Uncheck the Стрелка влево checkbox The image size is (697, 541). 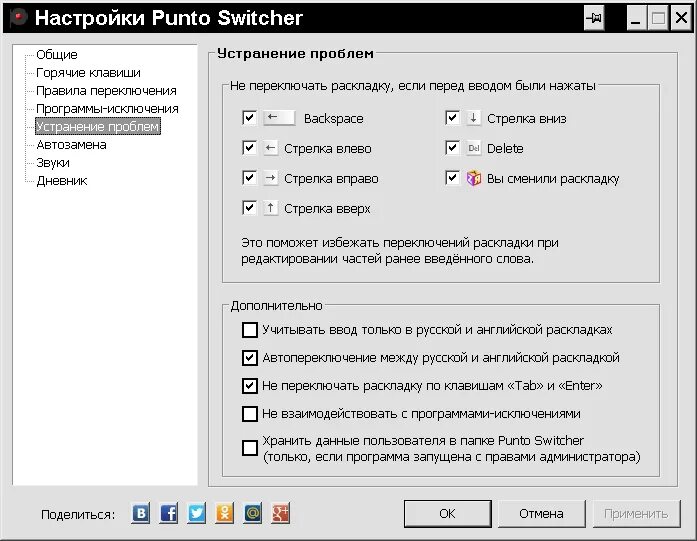[x=249, y=148]
